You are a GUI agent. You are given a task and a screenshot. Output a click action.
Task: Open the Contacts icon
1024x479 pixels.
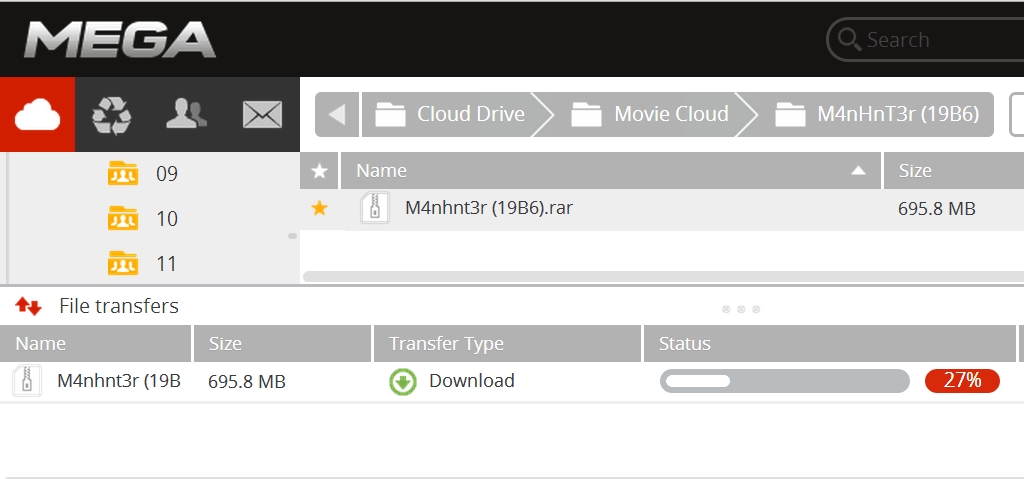point(186,114)
